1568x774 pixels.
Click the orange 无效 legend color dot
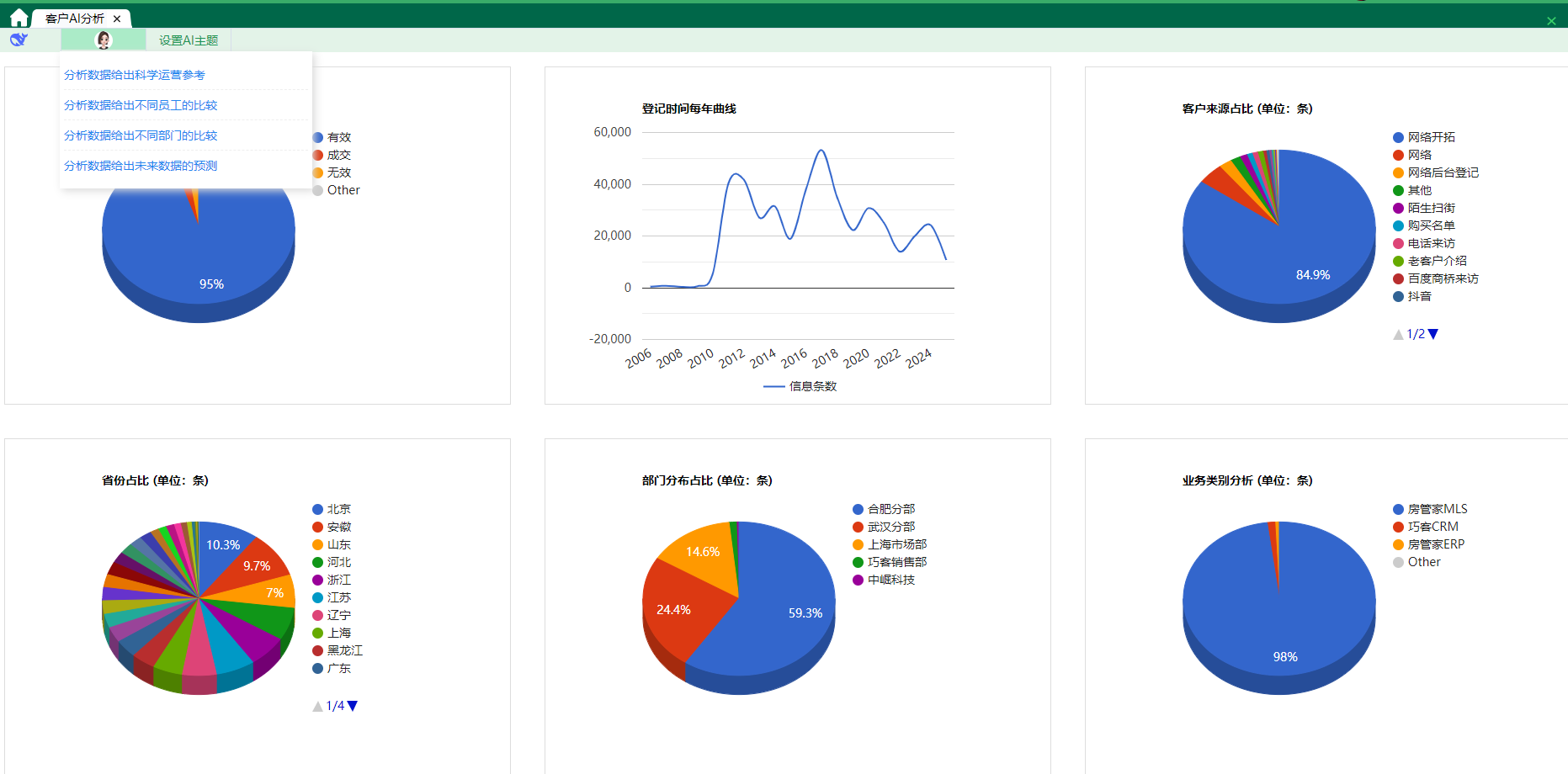click(318, 172)
